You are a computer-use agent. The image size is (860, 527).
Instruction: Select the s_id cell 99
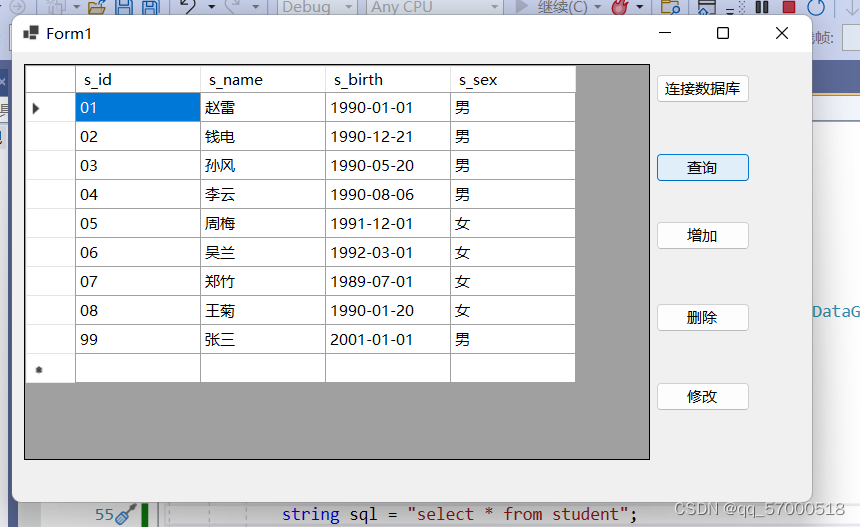point(138,340)
